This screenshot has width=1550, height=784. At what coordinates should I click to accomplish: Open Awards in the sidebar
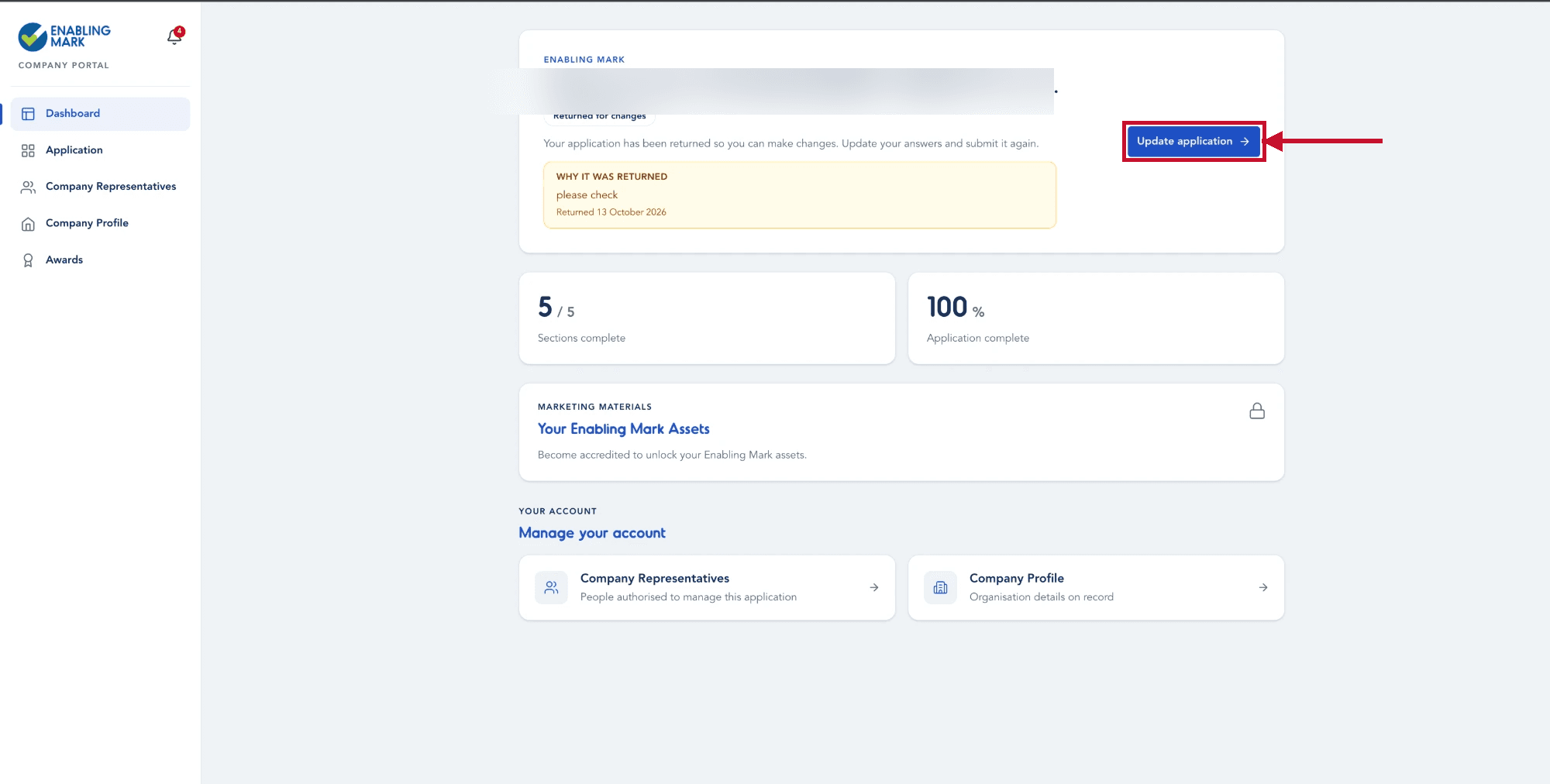[x=100, y=260]
